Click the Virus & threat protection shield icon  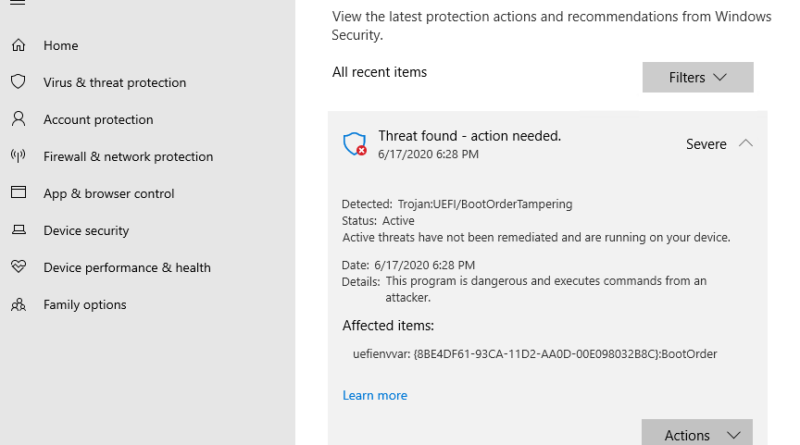(18, 82)
